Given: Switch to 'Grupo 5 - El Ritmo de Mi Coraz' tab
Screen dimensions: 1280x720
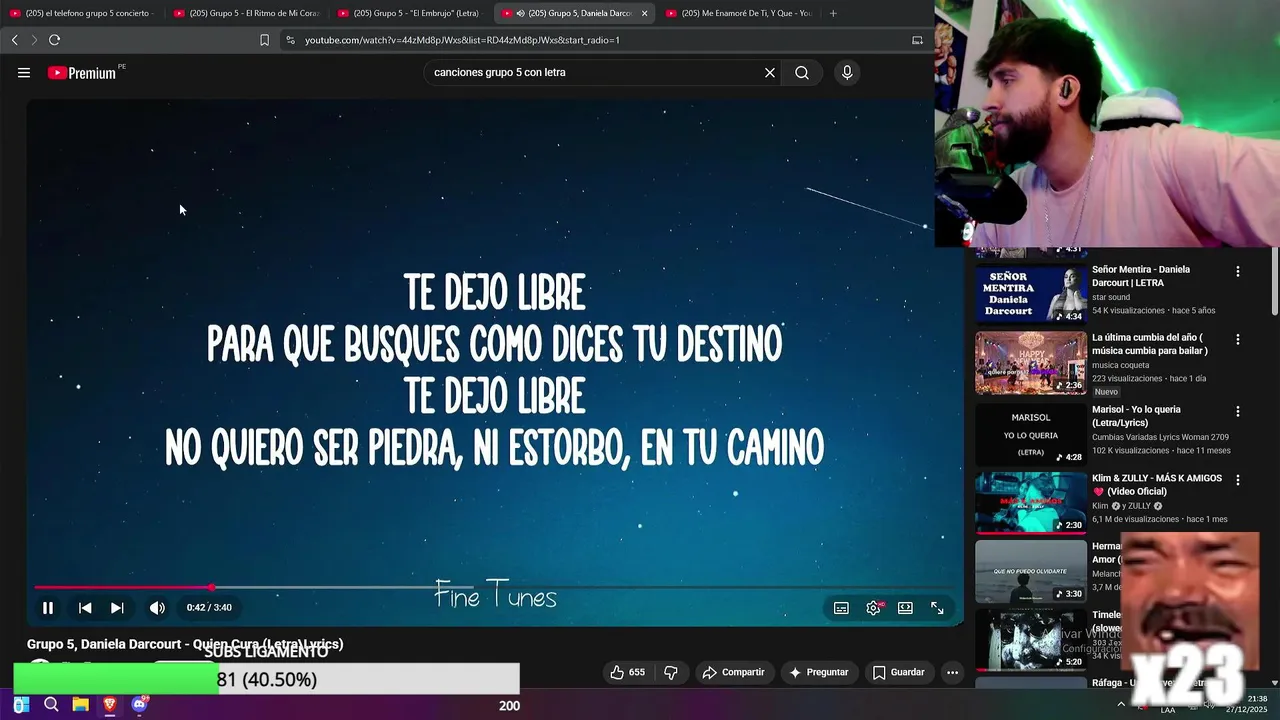Looking at the screenshot, I should (245, 13).
